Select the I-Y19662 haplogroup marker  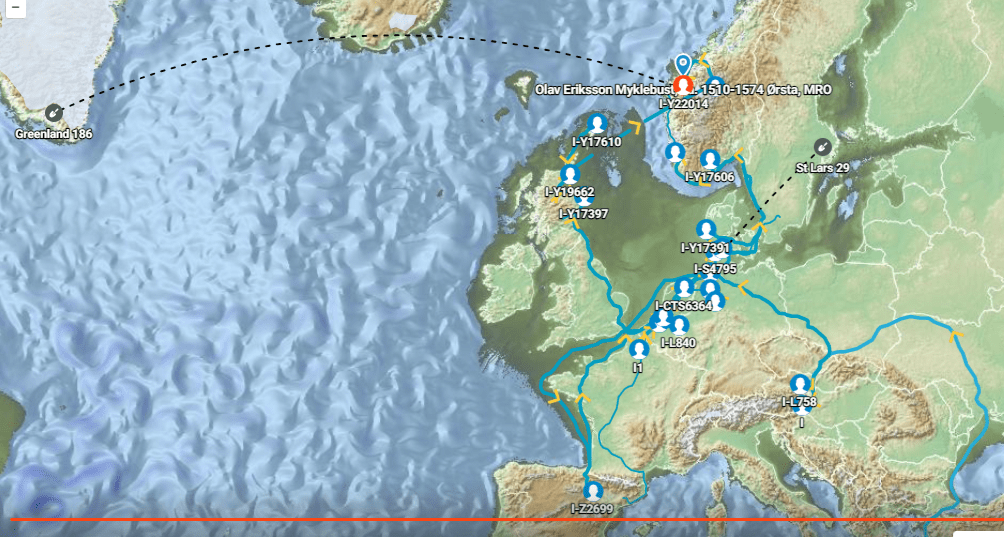(570, 174)
